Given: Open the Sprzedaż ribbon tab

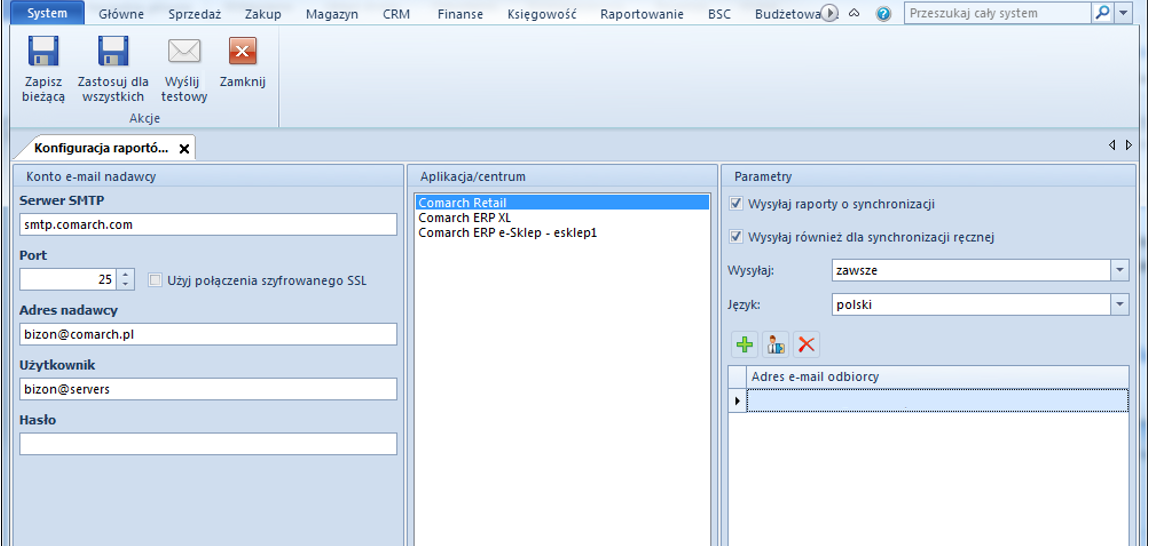Looking at the screenshot, I should [x=194, y=14].
